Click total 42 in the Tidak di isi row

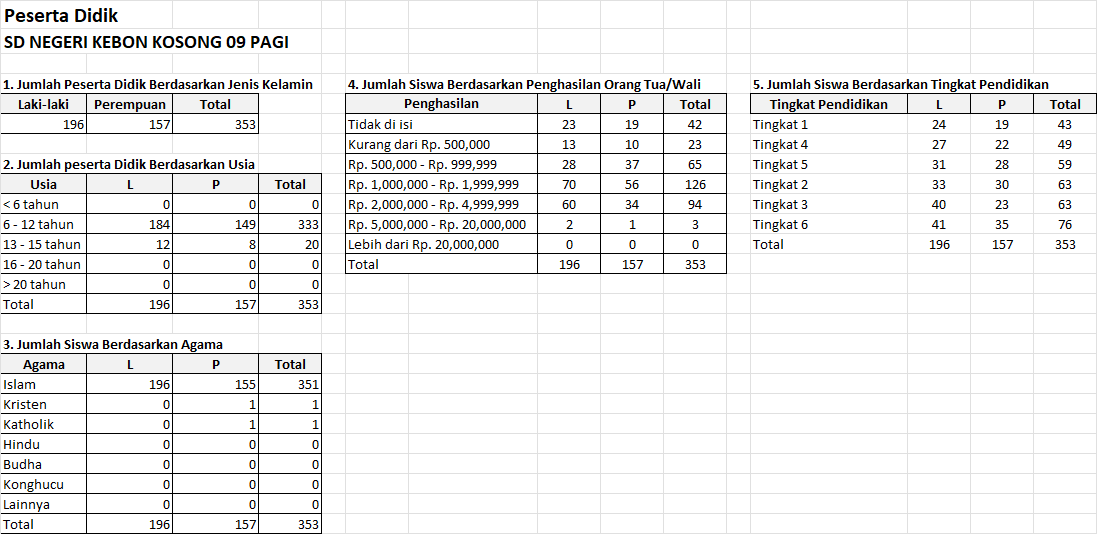(695, 125)
